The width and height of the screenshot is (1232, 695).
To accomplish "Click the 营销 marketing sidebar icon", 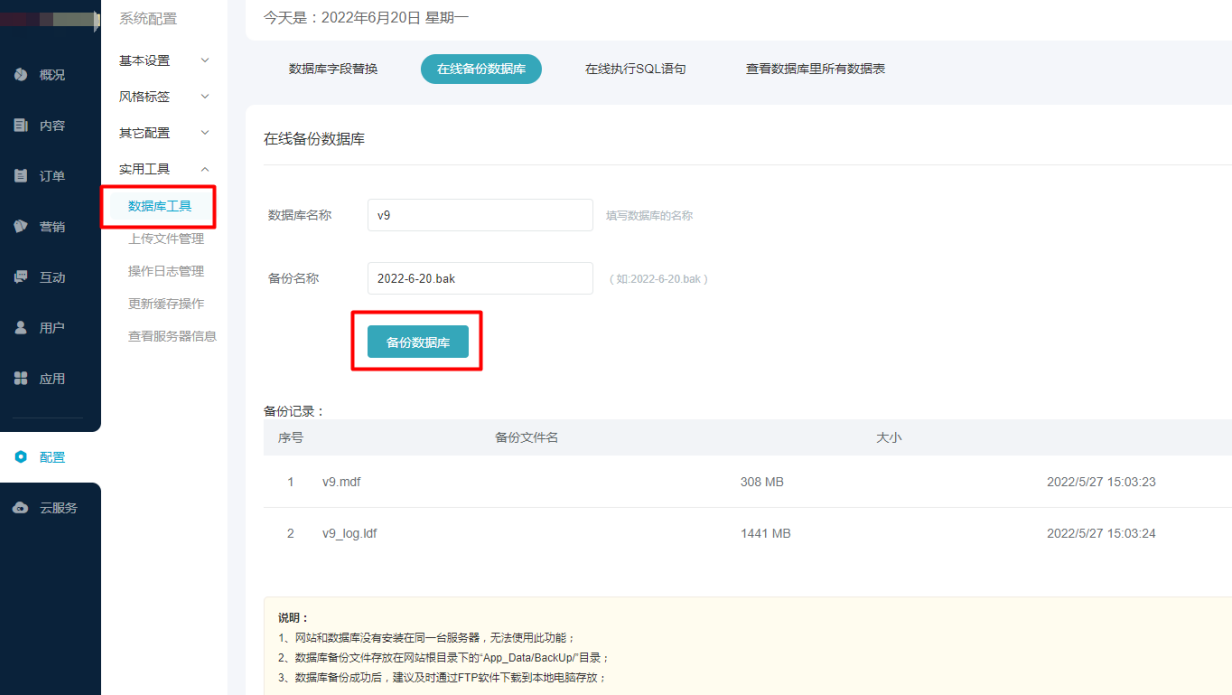I will tap(20, 227).
